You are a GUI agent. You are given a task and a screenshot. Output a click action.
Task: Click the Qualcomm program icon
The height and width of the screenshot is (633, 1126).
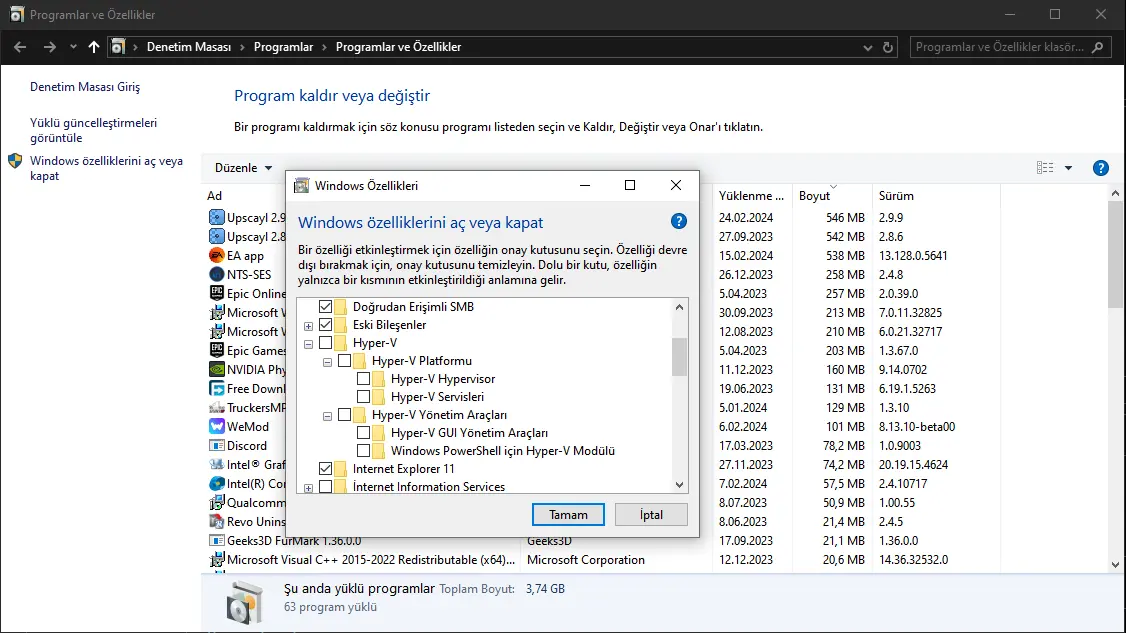[216, 502]
